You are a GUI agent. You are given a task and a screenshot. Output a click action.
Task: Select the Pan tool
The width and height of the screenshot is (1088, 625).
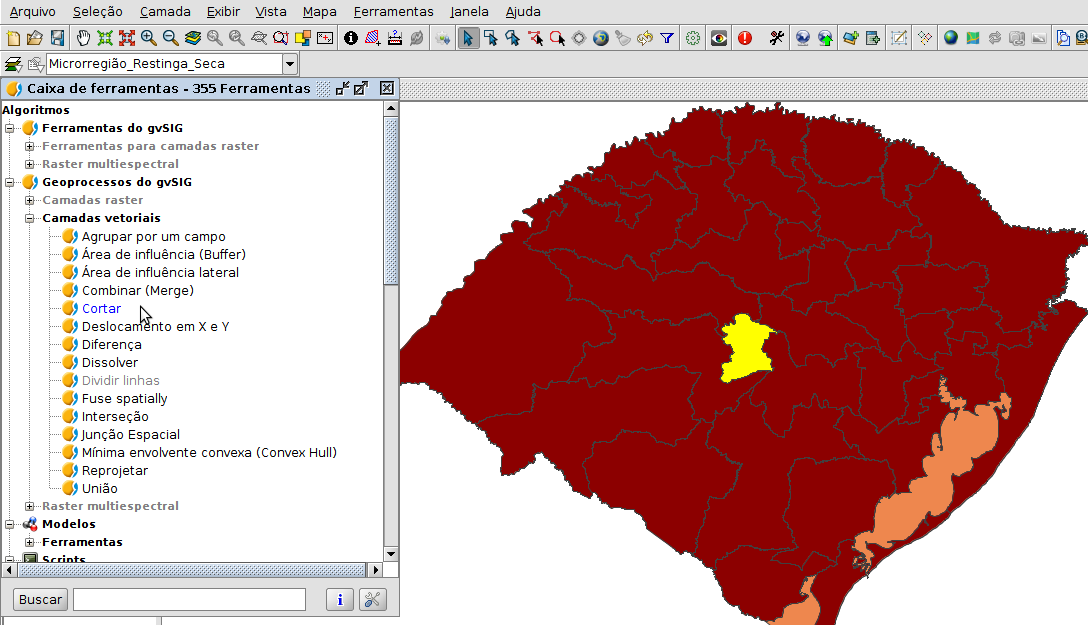tap(84, 38)
